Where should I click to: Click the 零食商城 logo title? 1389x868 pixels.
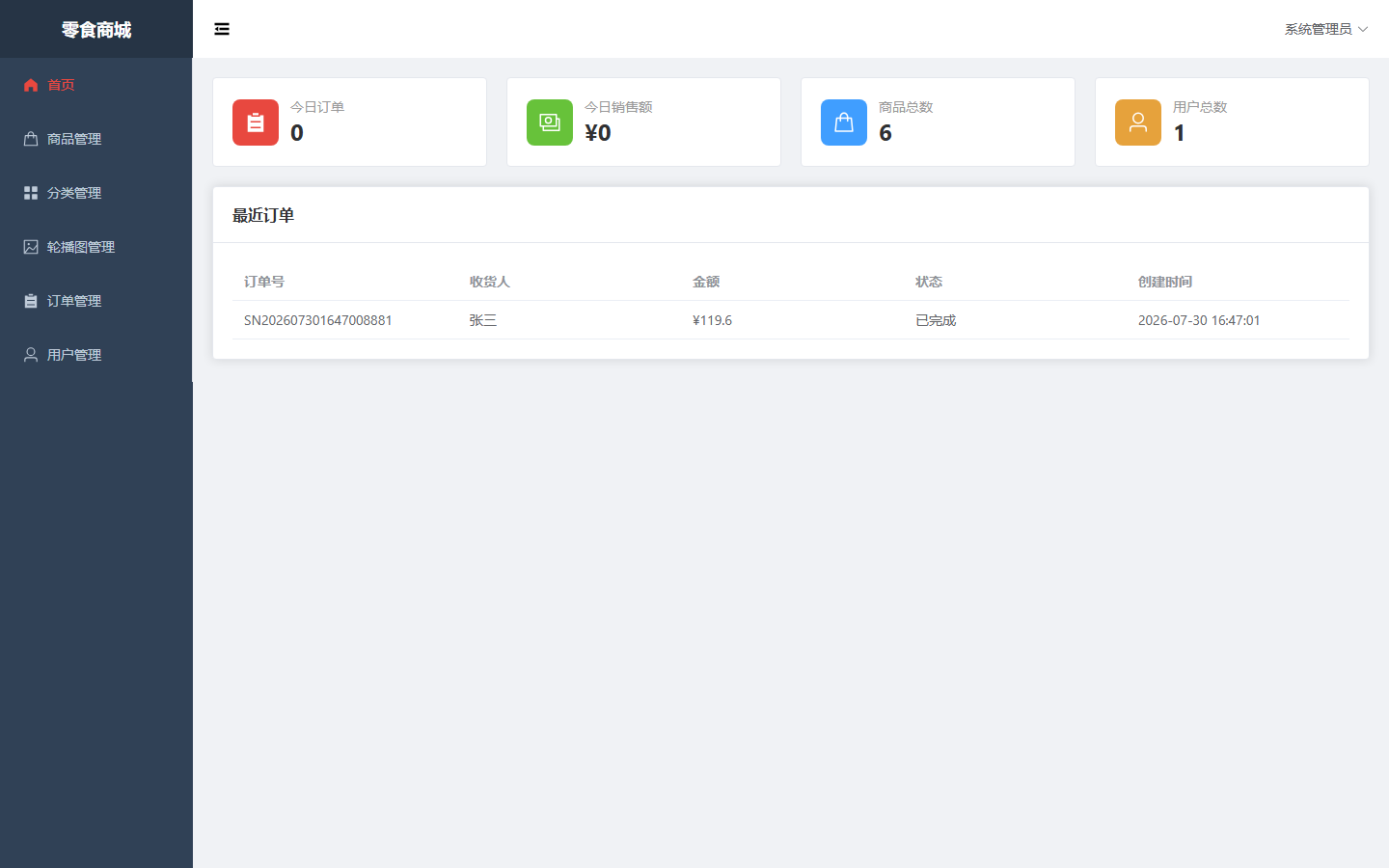96,30
